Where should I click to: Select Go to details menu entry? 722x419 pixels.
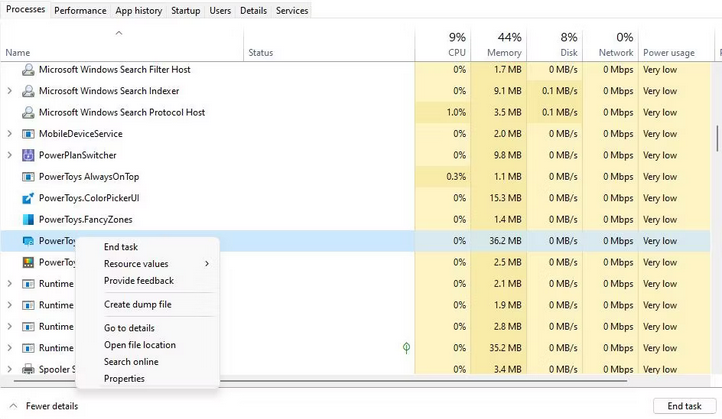coord(129,328)
